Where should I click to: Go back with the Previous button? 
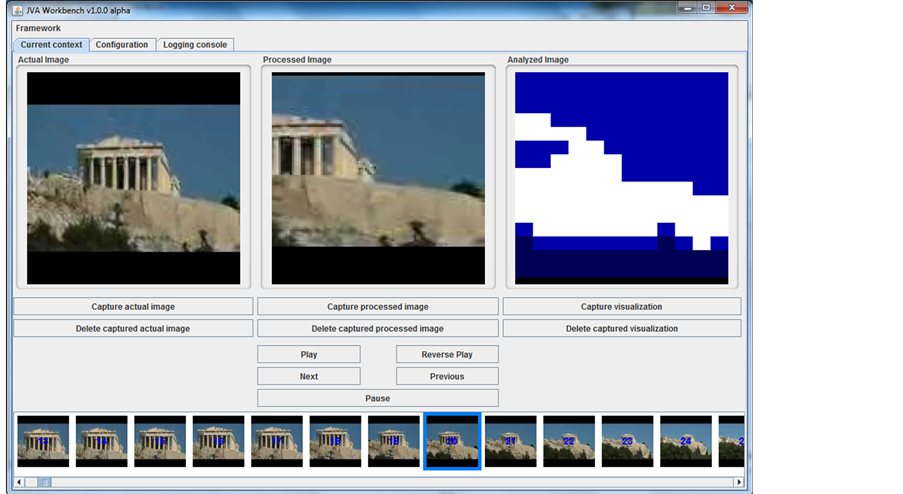[447, 377]
